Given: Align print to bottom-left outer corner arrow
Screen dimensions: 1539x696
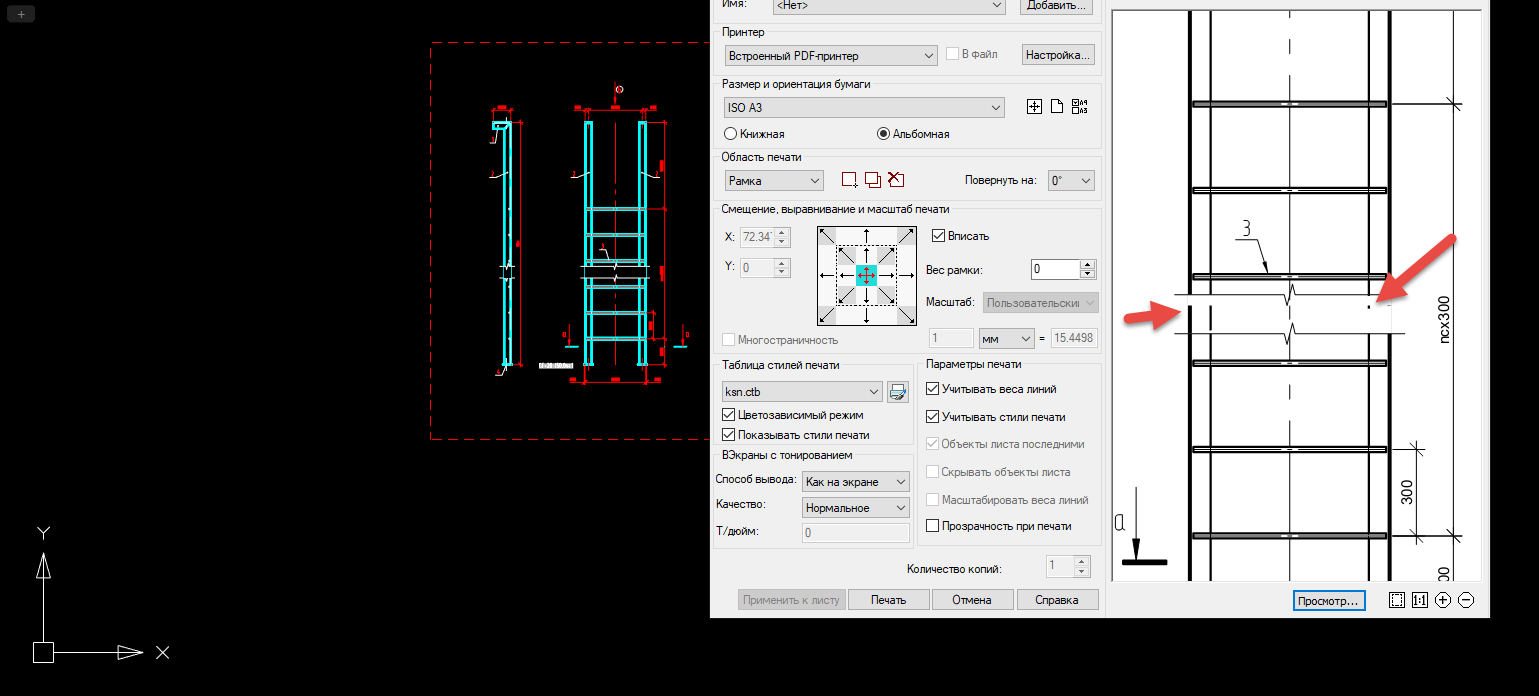Looking at the screenshot, I should pyautogui.click(x=828, y=314).
